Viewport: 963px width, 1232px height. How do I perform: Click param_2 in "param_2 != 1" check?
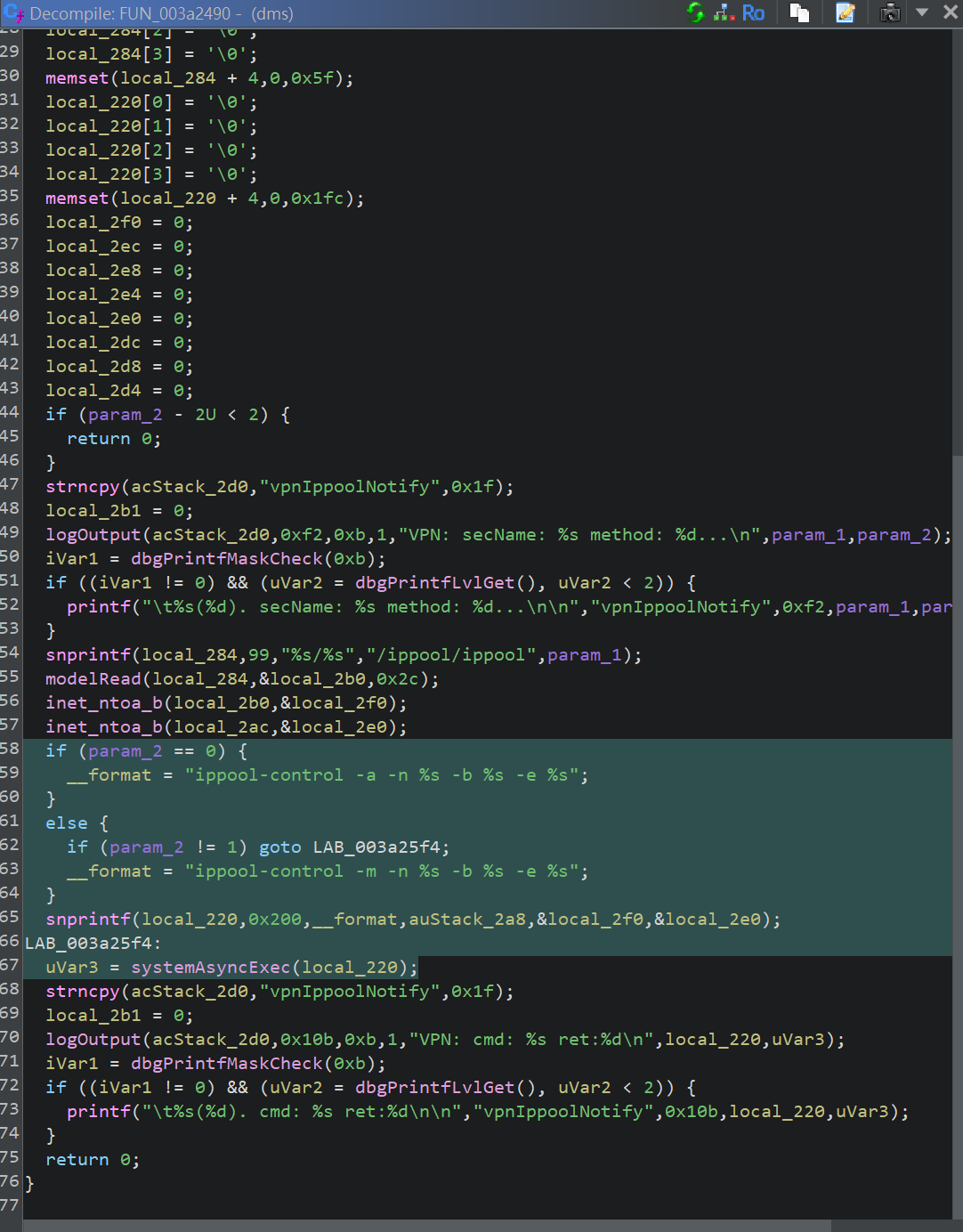pyautogui.click(x=147, y=847)
